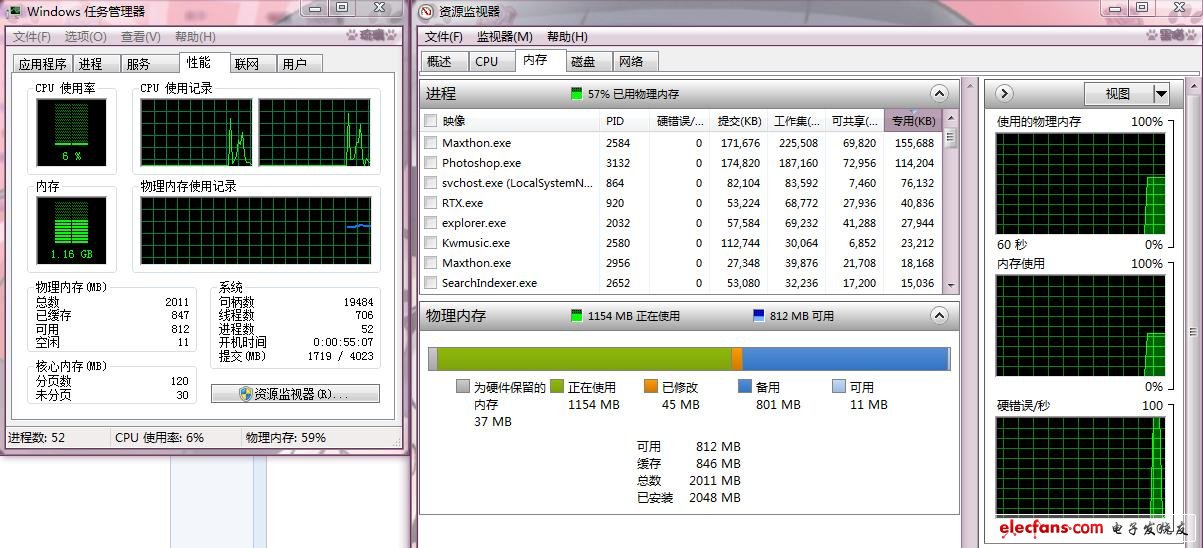The image size is (1203, 548).
Task: Click the green 正在使用 segment of memory bar
Action: point(584,359)
